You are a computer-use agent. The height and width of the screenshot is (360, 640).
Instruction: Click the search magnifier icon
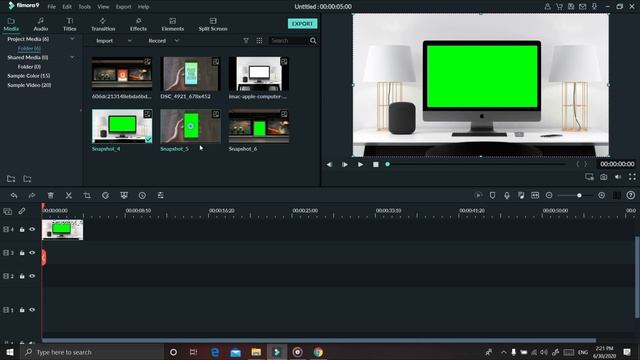click(x=313, y=40)
